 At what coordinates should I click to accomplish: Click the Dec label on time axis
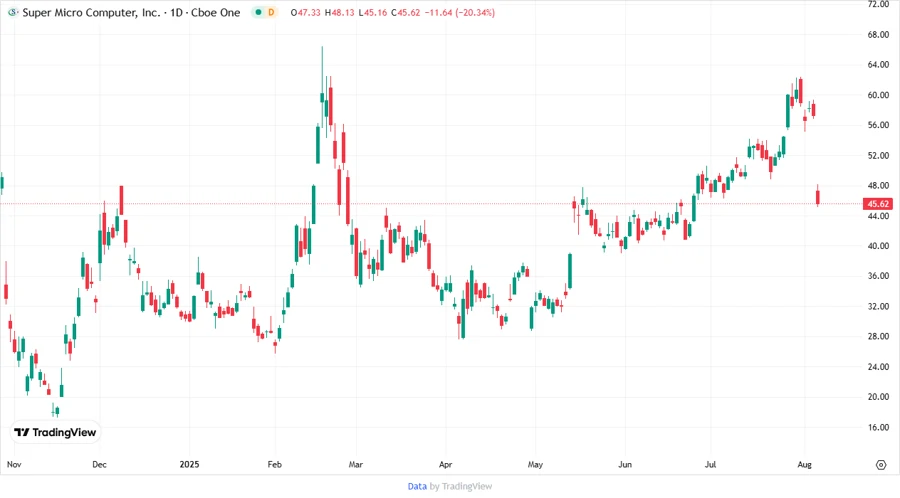[x=99, y=464]
